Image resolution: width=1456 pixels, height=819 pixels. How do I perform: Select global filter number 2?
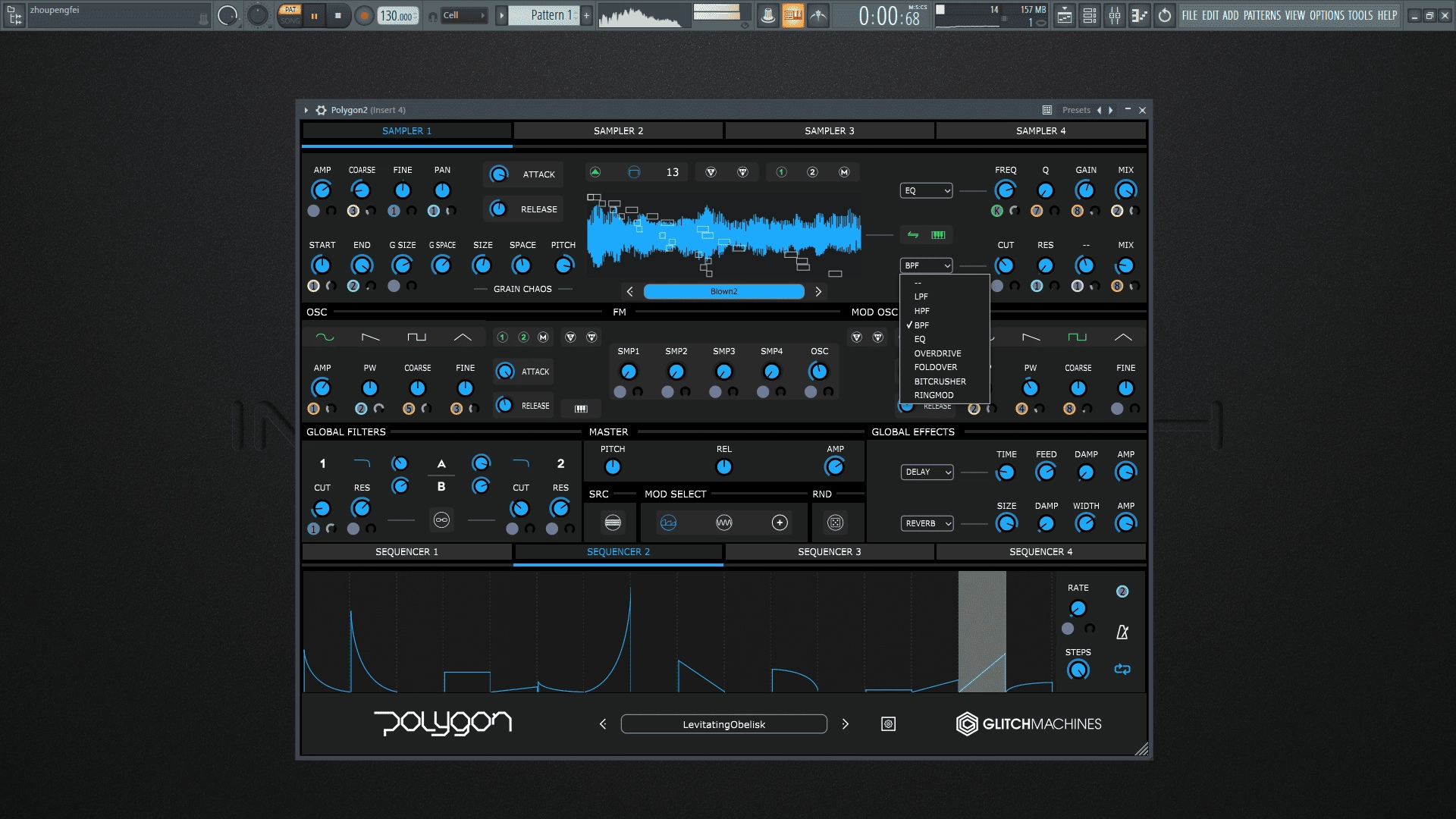560,464
